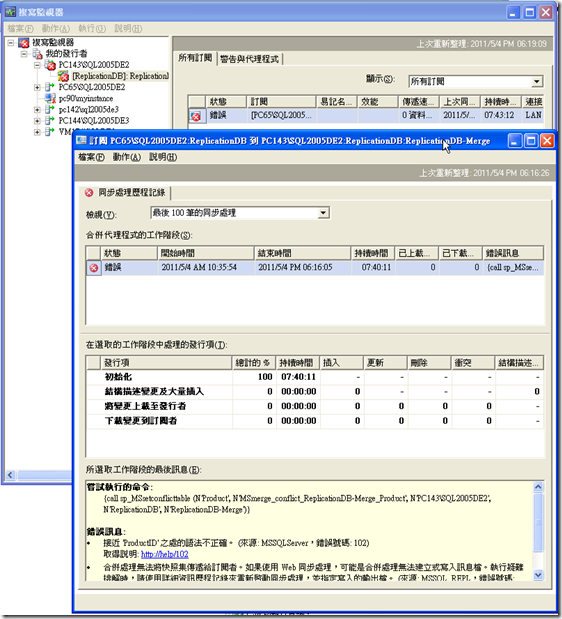
Task: Click the 衝突 column header
Action: pyautogui.click(x=473, y=362)
